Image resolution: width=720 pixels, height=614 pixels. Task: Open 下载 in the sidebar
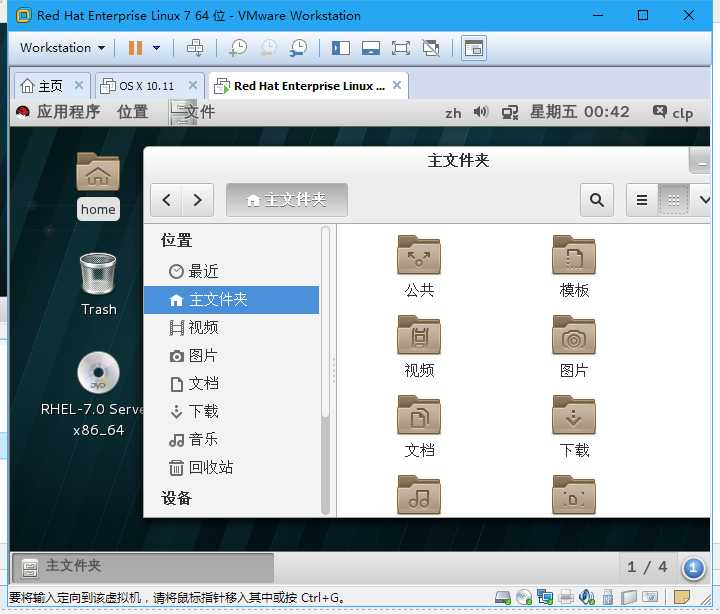tap(231, 411)
